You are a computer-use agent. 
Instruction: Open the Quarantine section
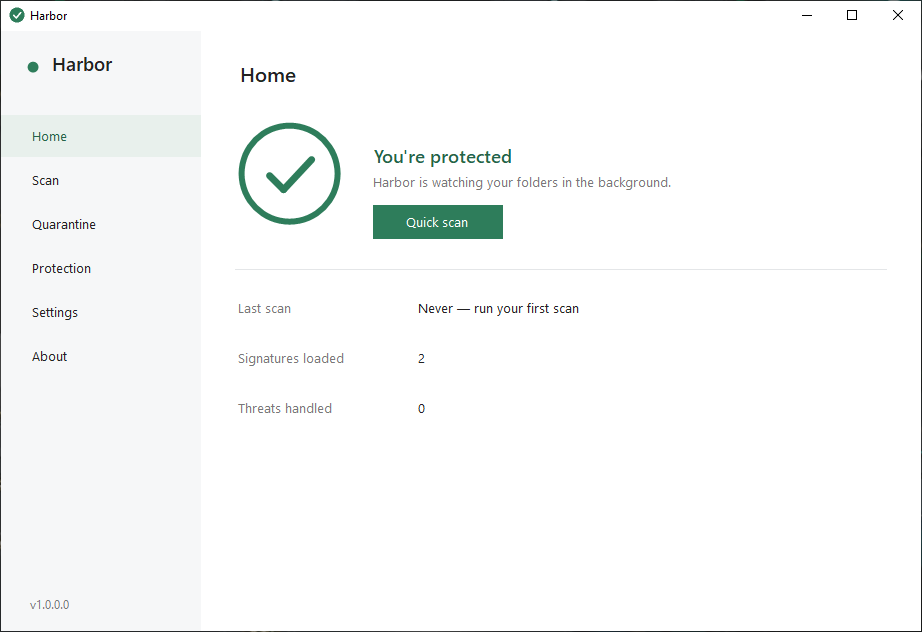(101, 225)
